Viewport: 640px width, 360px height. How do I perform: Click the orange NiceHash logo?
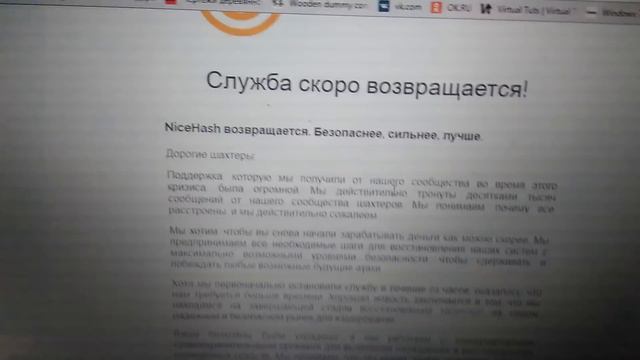(x=241, y=23)
